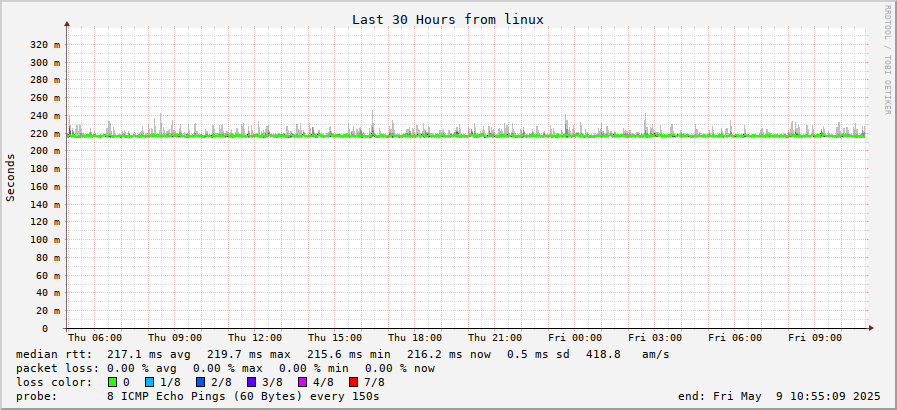Click the green loss color swatch for 0
Image resolution: width=897 pixels, height=410 pixels.
112,382
